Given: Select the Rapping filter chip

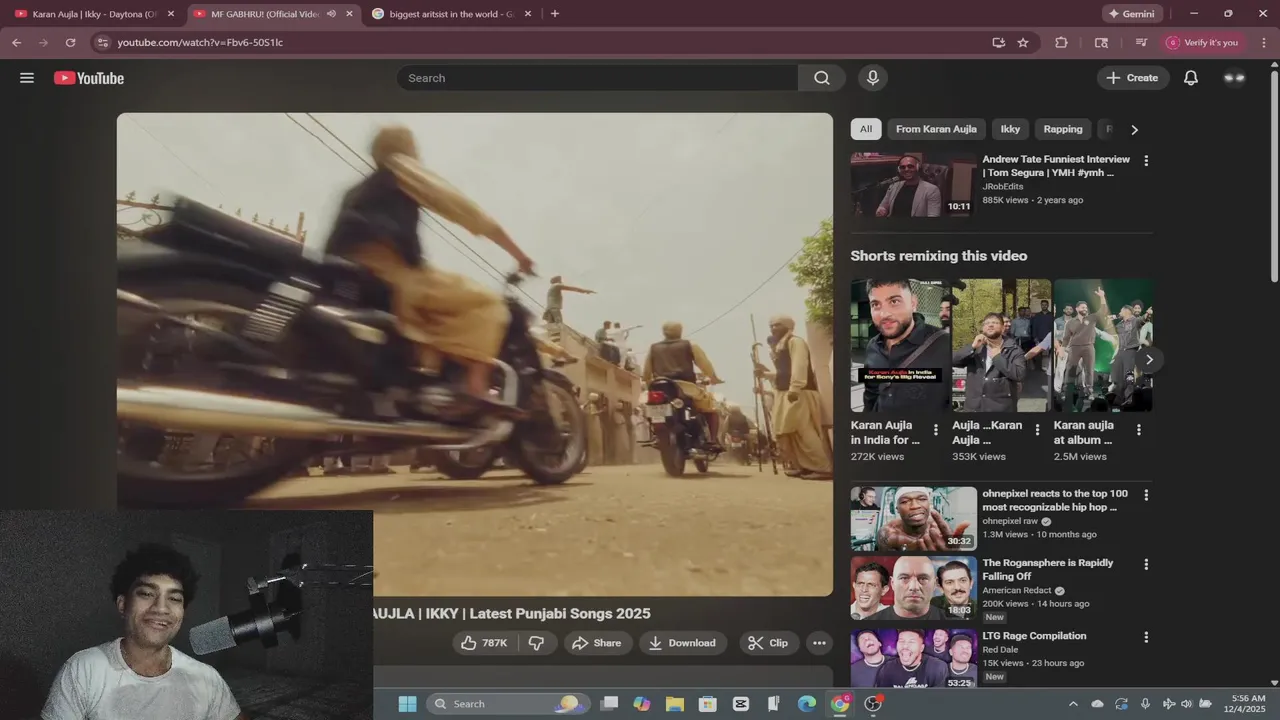Looking at the screenshot, I should click(x=1063, y=129).
